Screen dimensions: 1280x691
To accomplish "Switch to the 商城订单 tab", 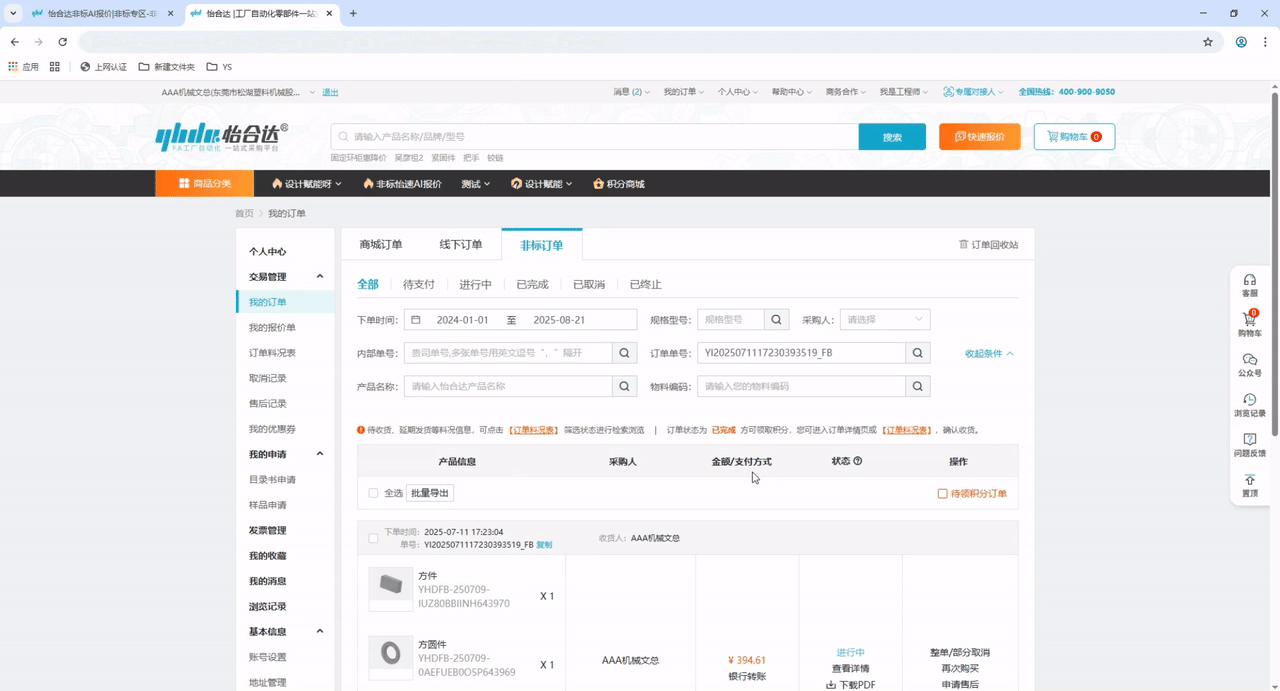I will pyautogui.click(x=381, y=245).
